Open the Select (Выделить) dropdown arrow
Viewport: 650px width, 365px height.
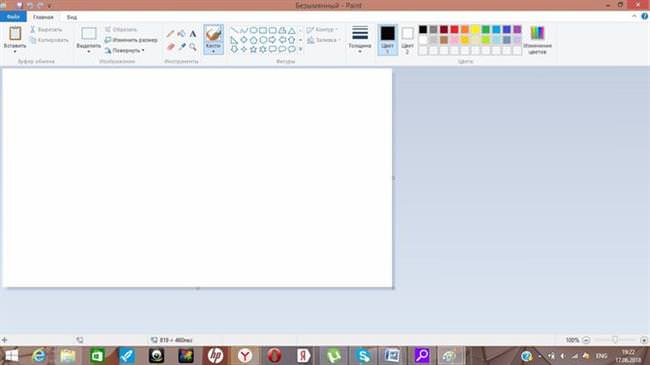tap(89, 51)
